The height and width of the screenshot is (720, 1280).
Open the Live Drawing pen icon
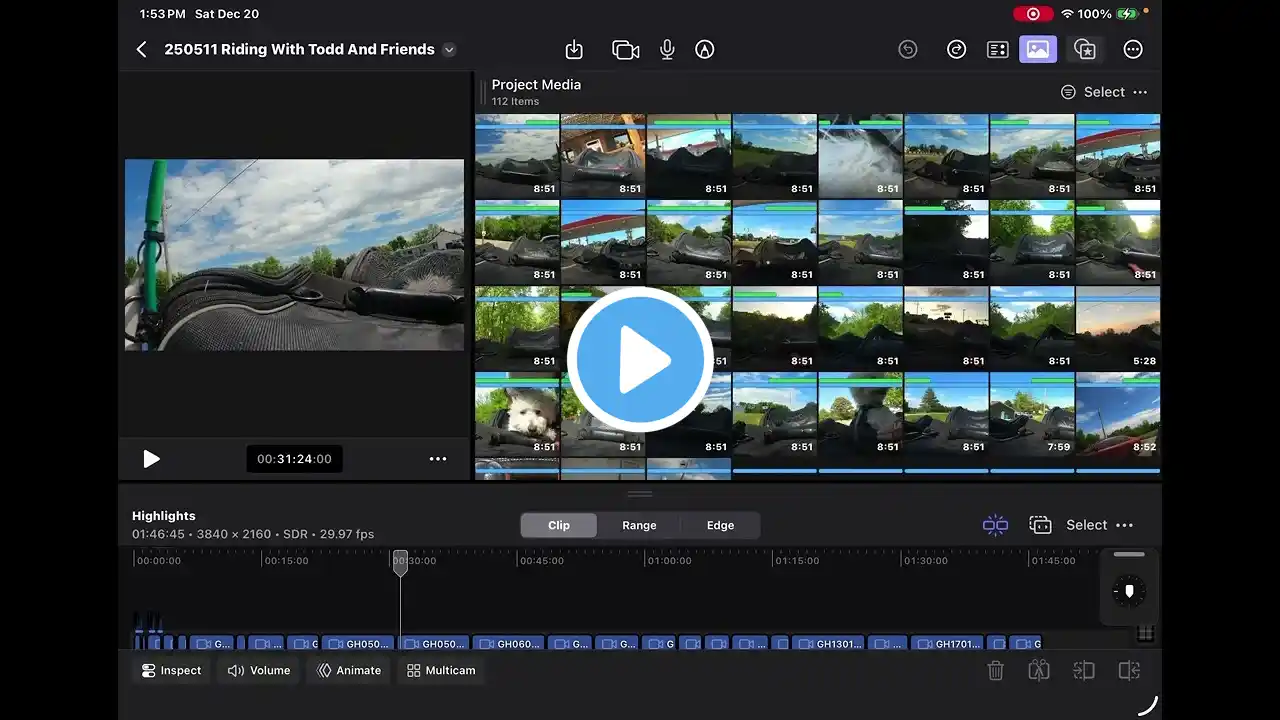point(705,49)
